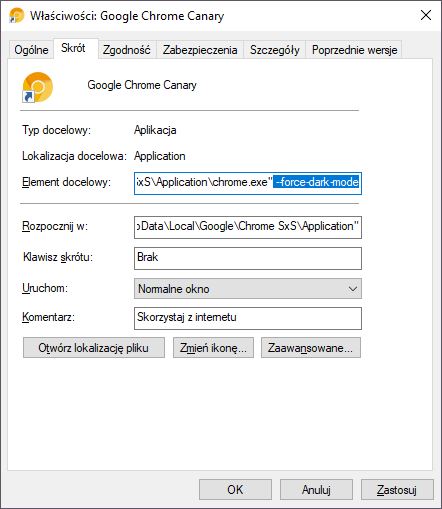Image resolution: width=442 pixels, height=509 pixels.
Task: Click the Typ docelowy label
Action: (56, 130)
